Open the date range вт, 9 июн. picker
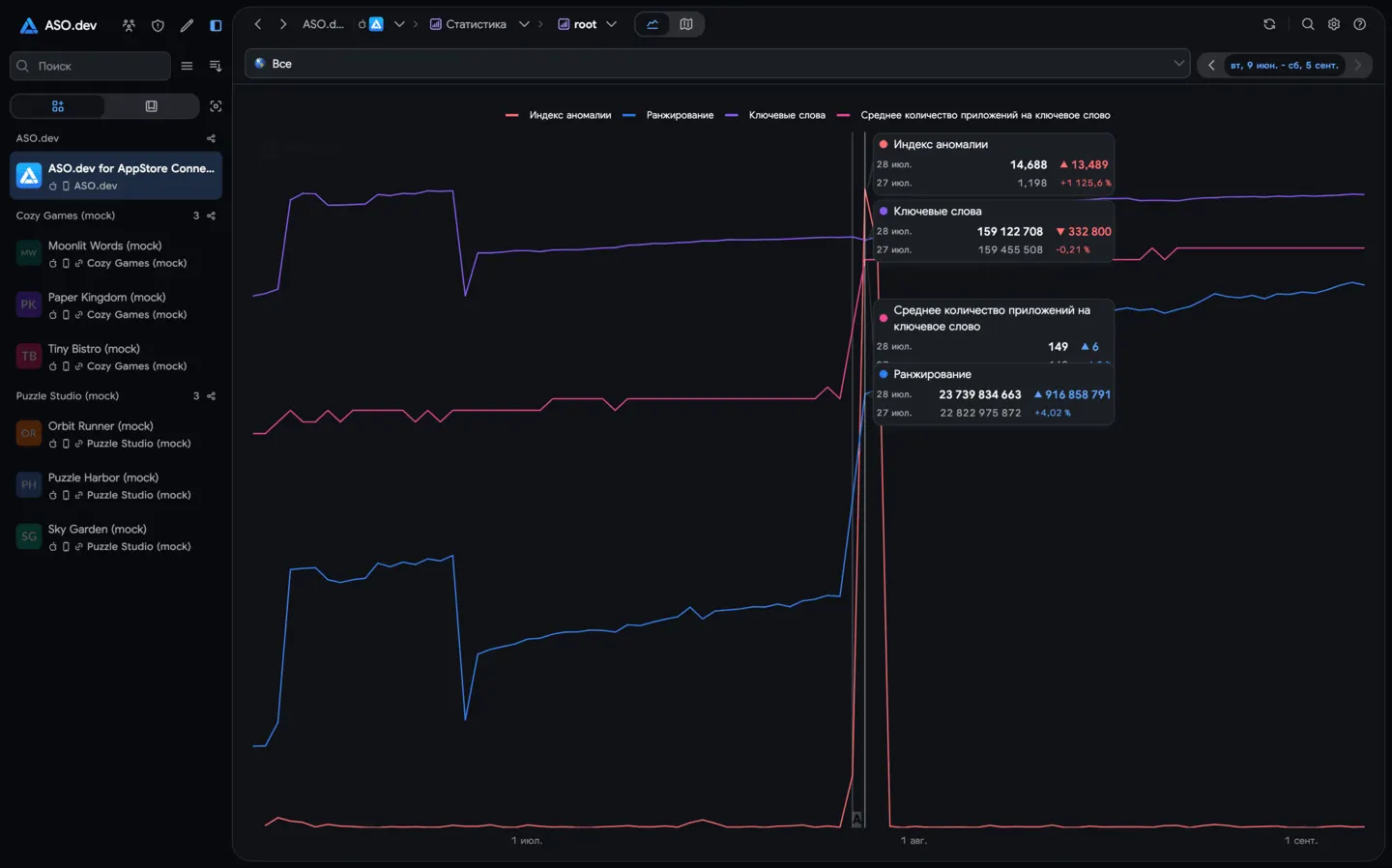This screenshot has height=868, width=1392. 1285,66
